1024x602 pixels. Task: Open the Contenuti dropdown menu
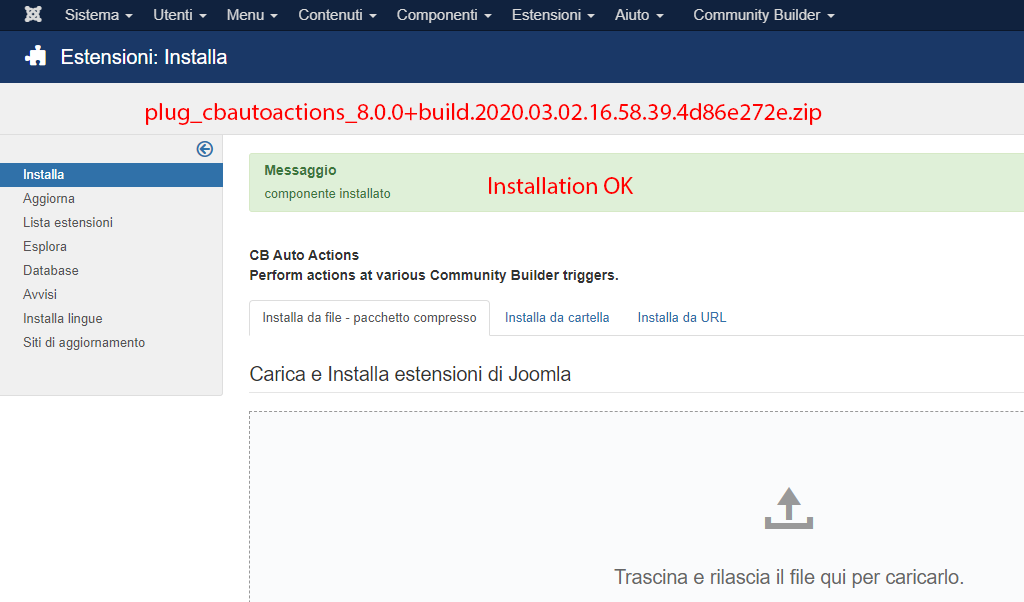[337, 15]
